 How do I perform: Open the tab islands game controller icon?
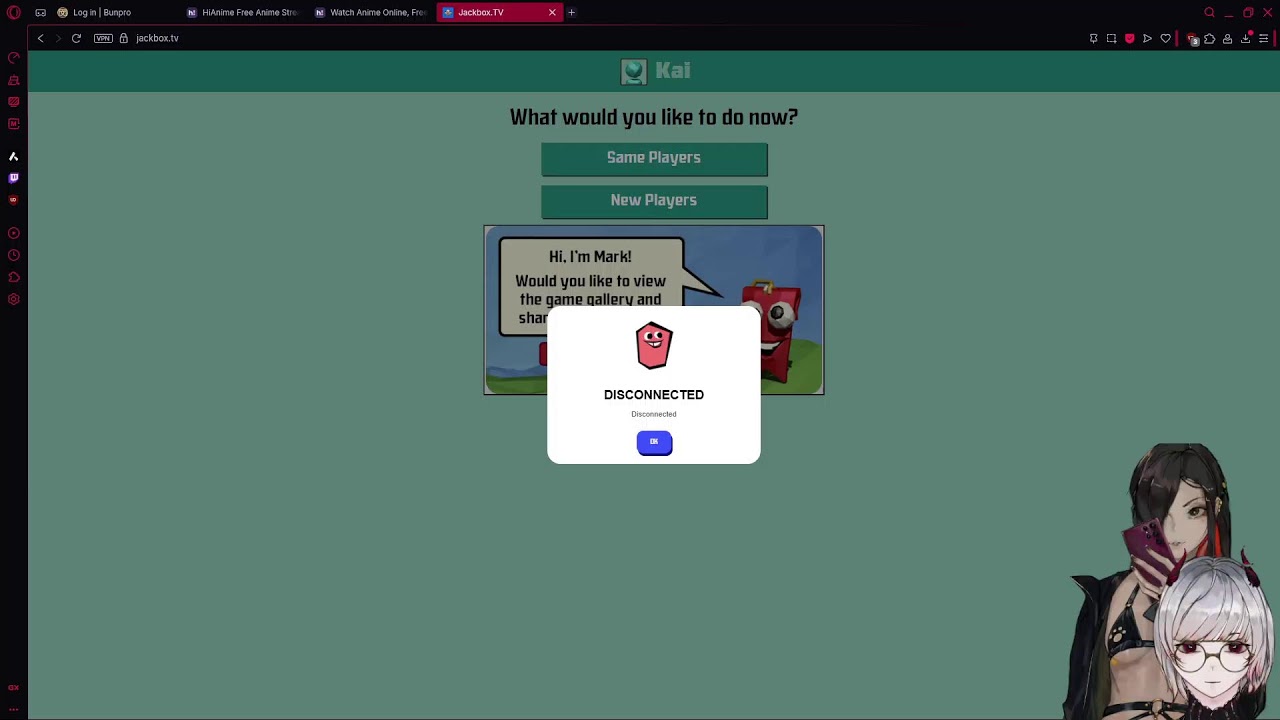tap(40, 12)
